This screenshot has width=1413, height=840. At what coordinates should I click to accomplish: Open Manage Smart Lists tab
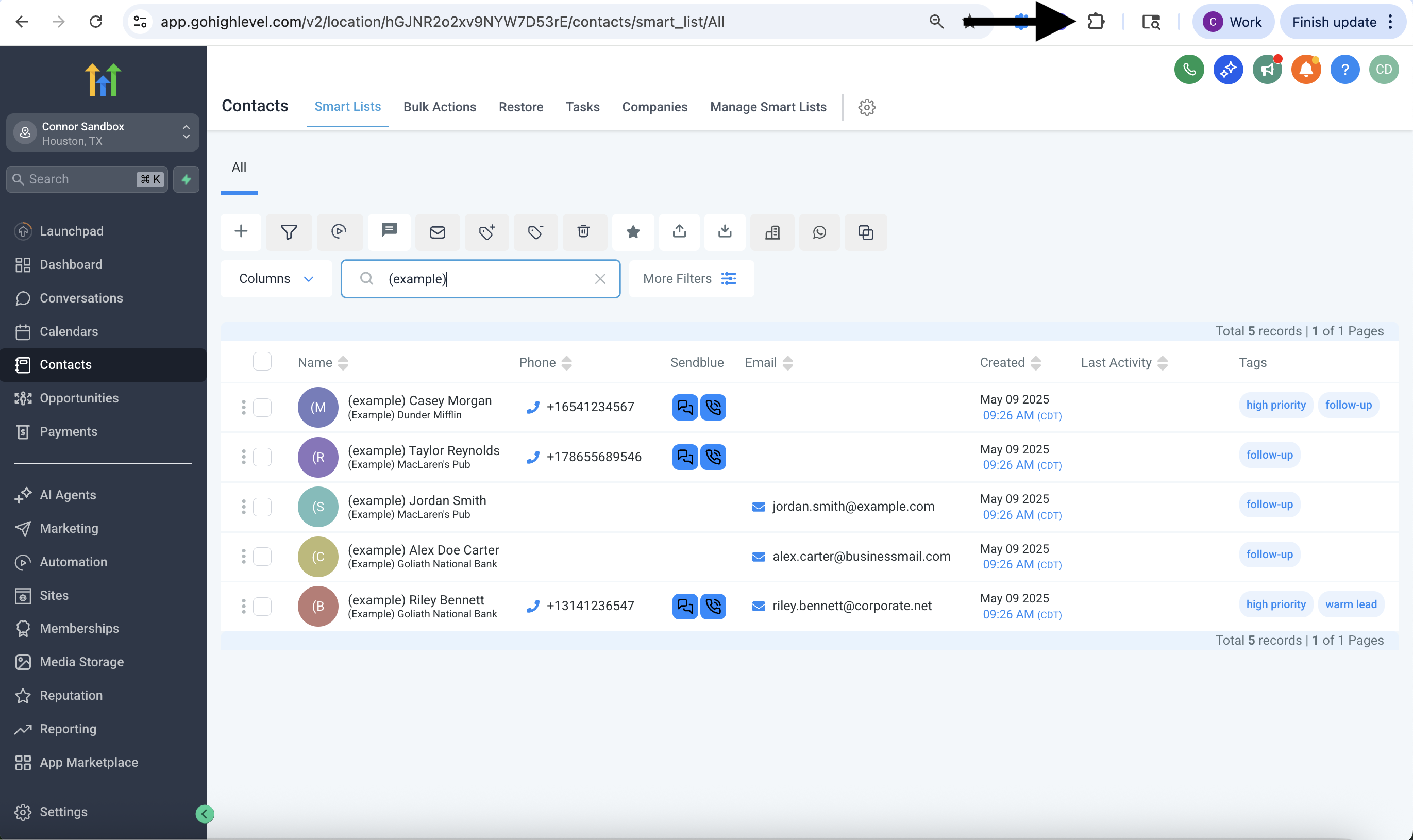click(x=768, y=107)
